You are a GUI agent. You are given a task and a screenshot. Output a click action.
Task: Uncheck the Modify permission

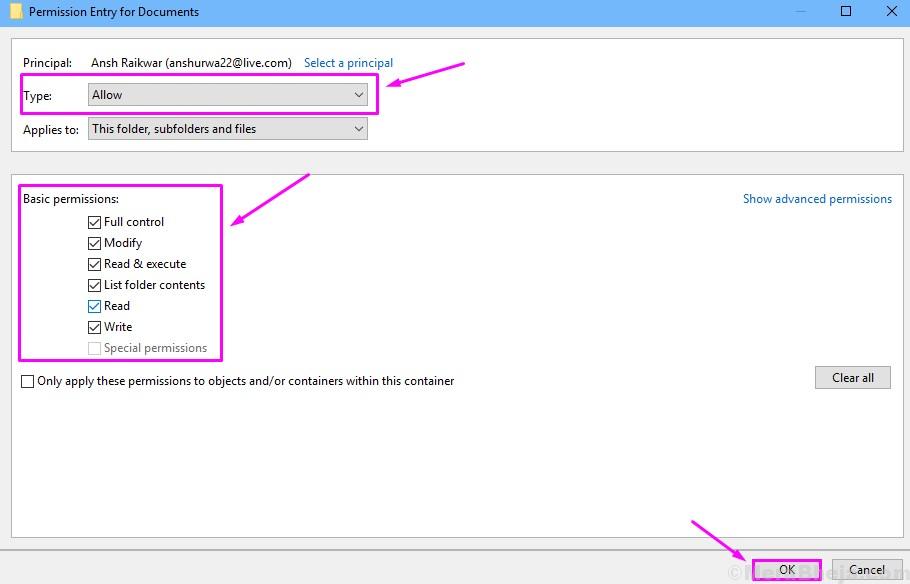(94, 243)
